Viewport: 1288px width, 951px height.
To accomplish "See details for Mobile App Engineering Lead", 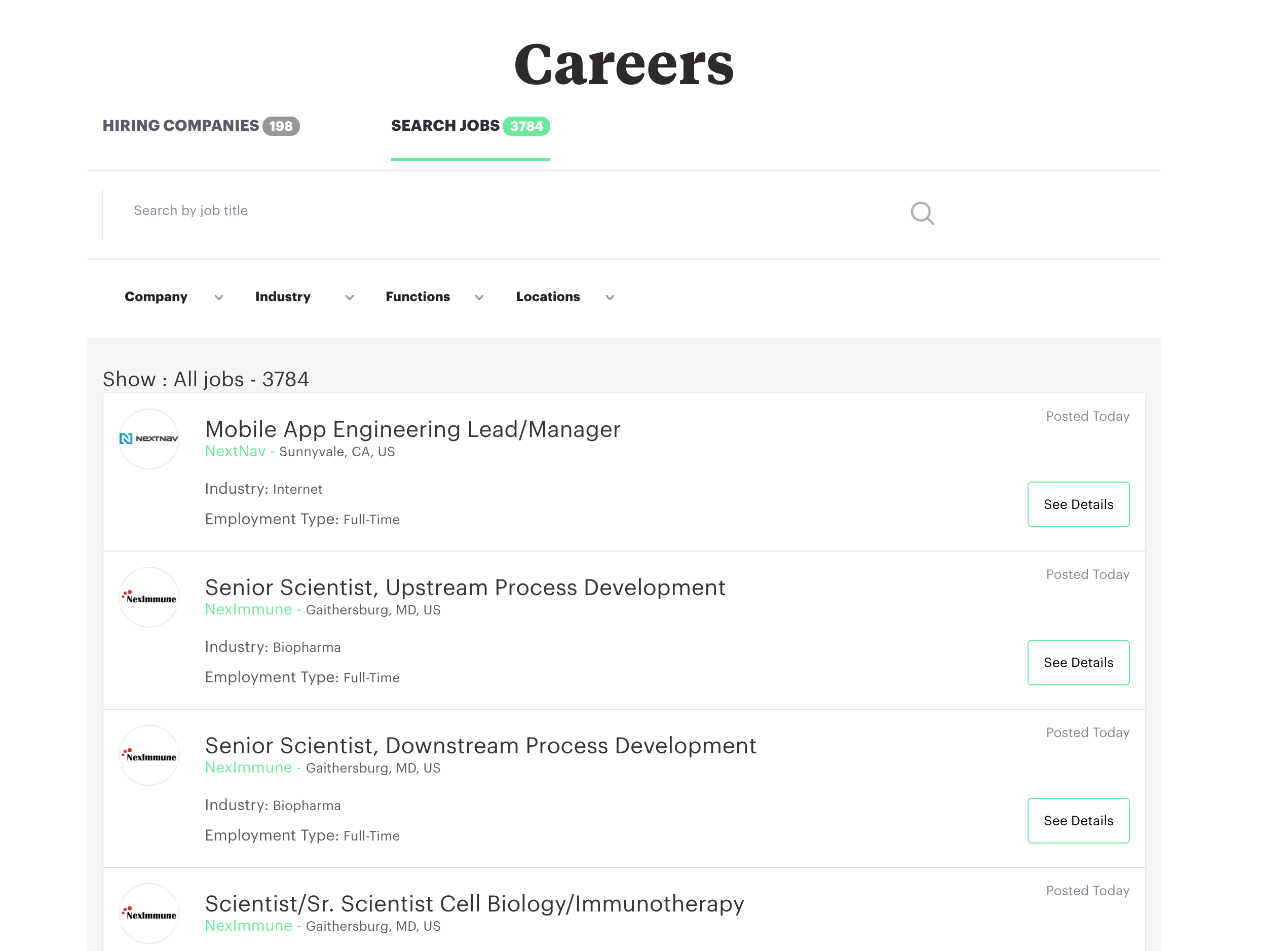I will point(1077,504).
